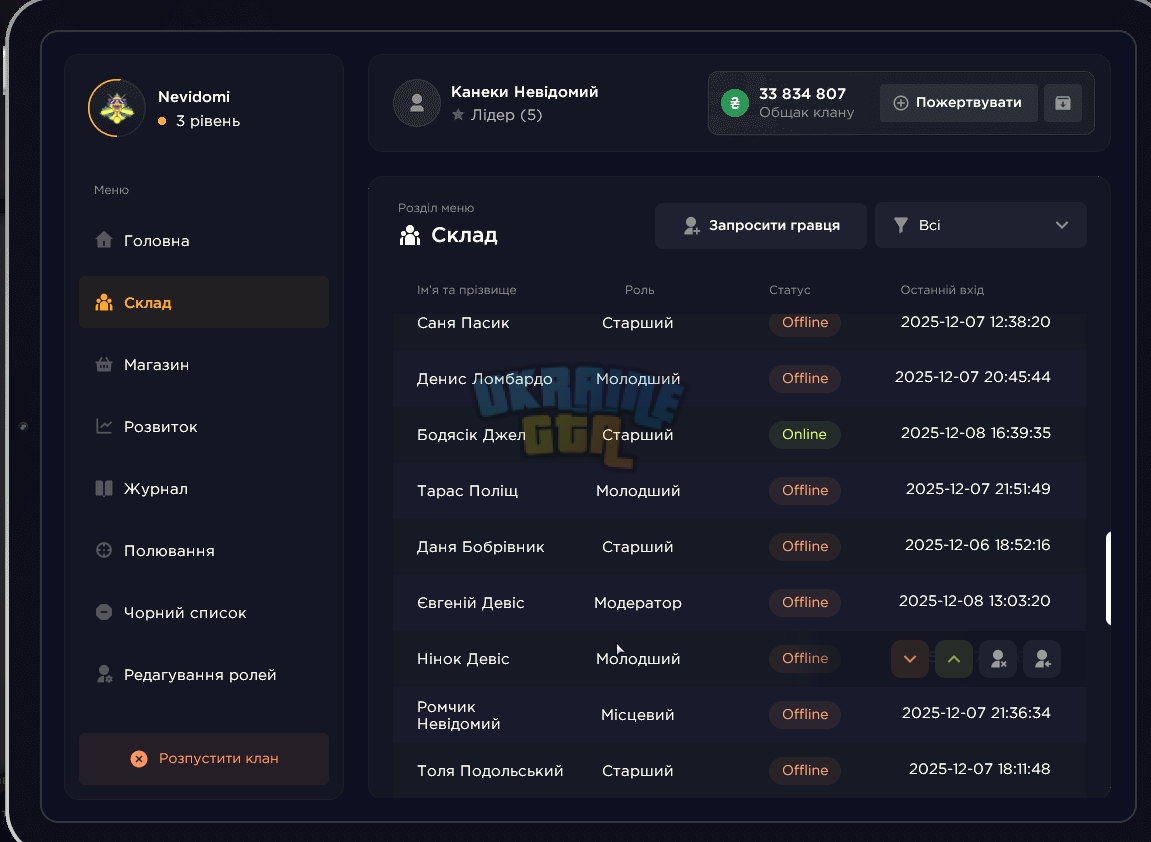Select the Бодясік Джел member name

coord(471,435)
